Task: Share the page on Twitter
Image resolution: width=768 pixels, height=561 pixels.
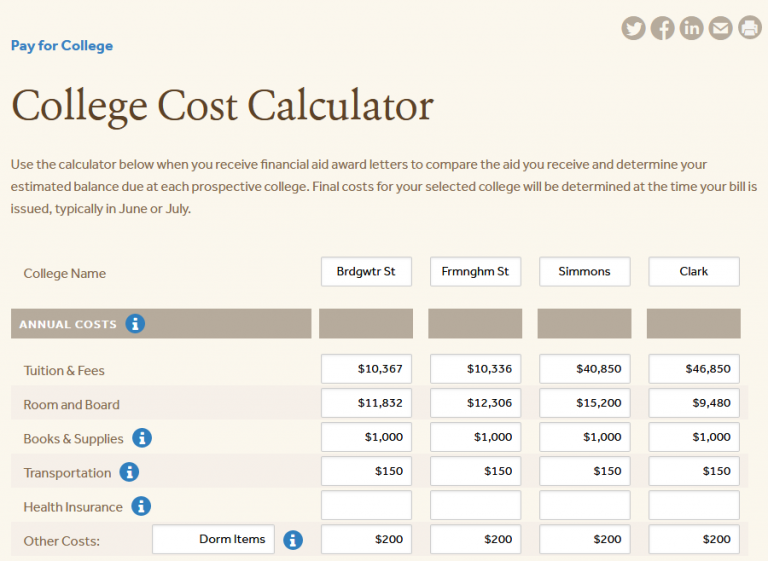Action: [633, 28]
